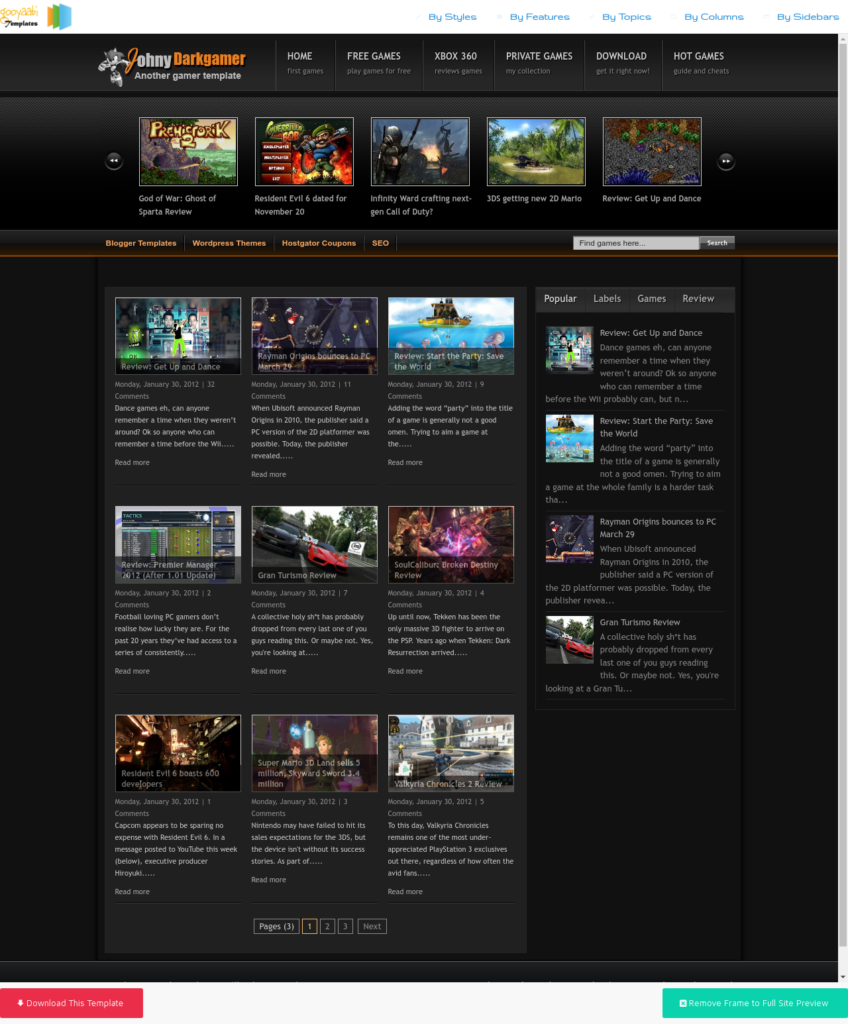The image size is (848, 1024).
Task: Click Read more under SoulCalibur post
Action: pyautogui.click(x=405, y=671)
